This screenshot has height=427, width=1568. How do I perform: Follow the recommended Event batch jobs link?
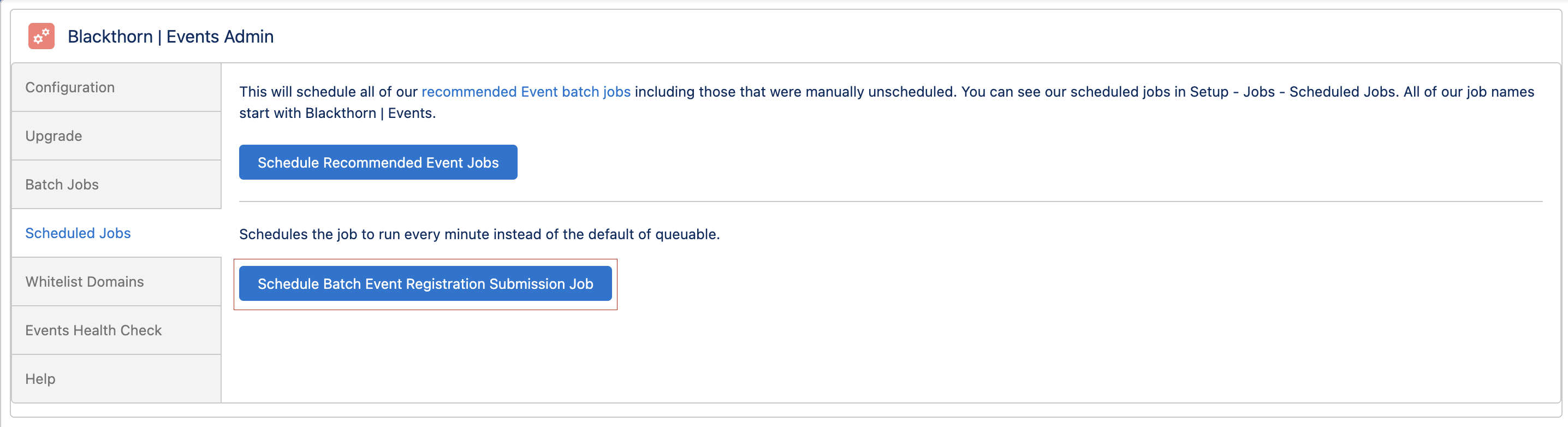(x=526, y=92)
